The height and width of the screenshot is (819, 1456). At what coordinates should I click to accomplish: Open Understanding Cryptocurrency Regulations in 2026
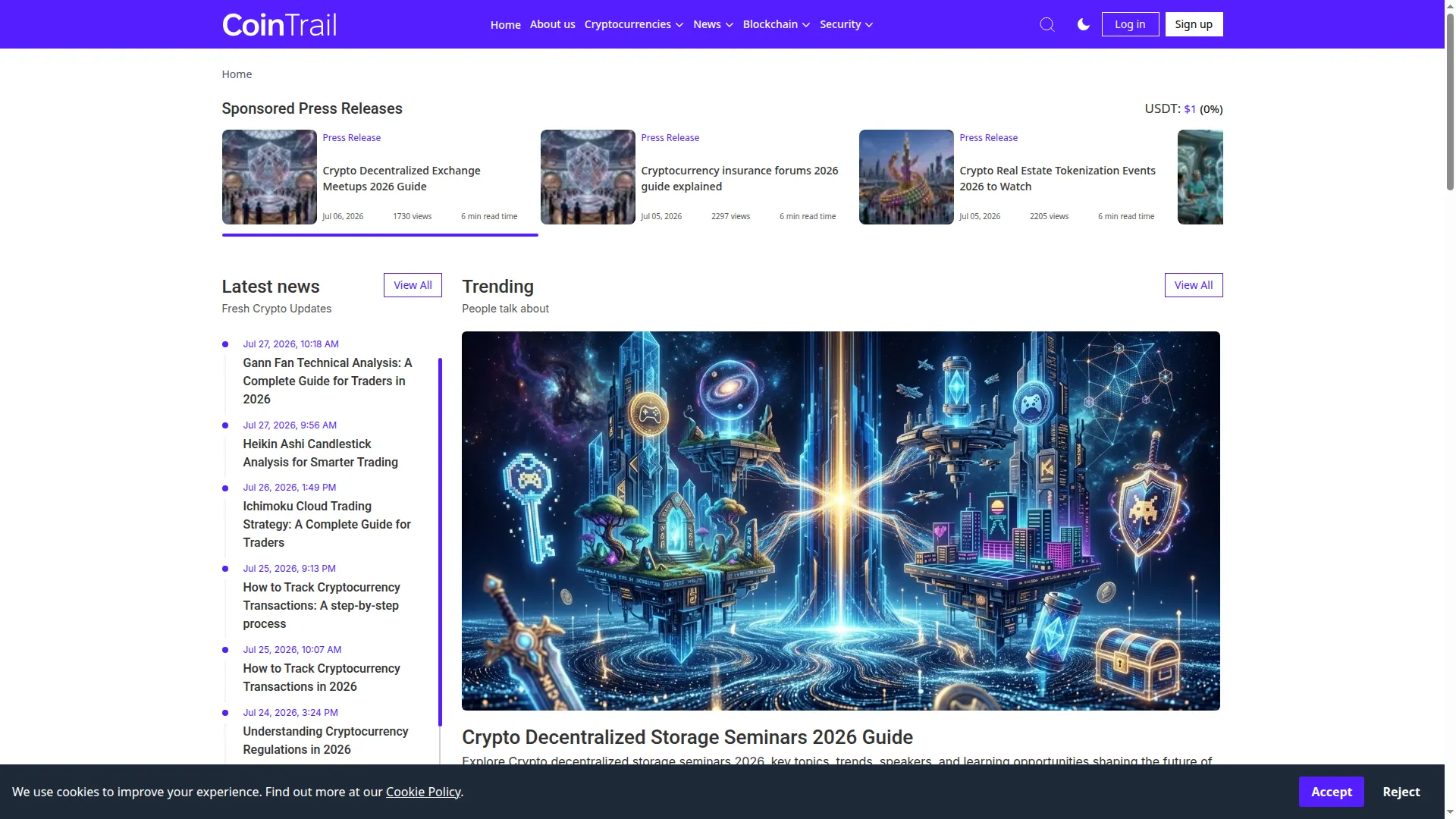(x=325, y=740)
